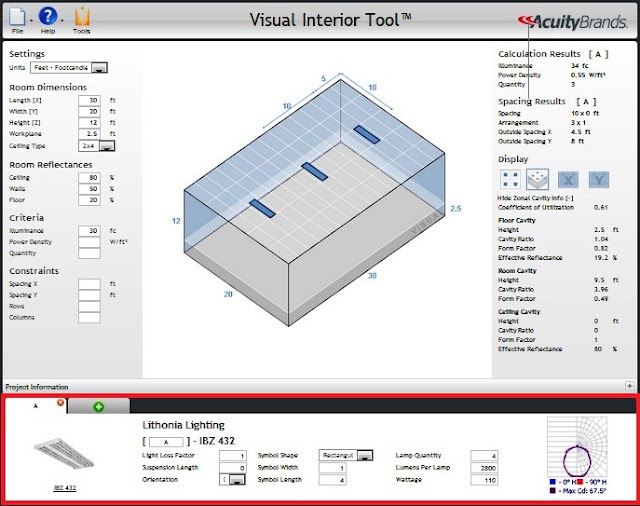640x506 pixels.
Task: Click the Arrangement value 3 x 1
Action: (x=578, y=122)
